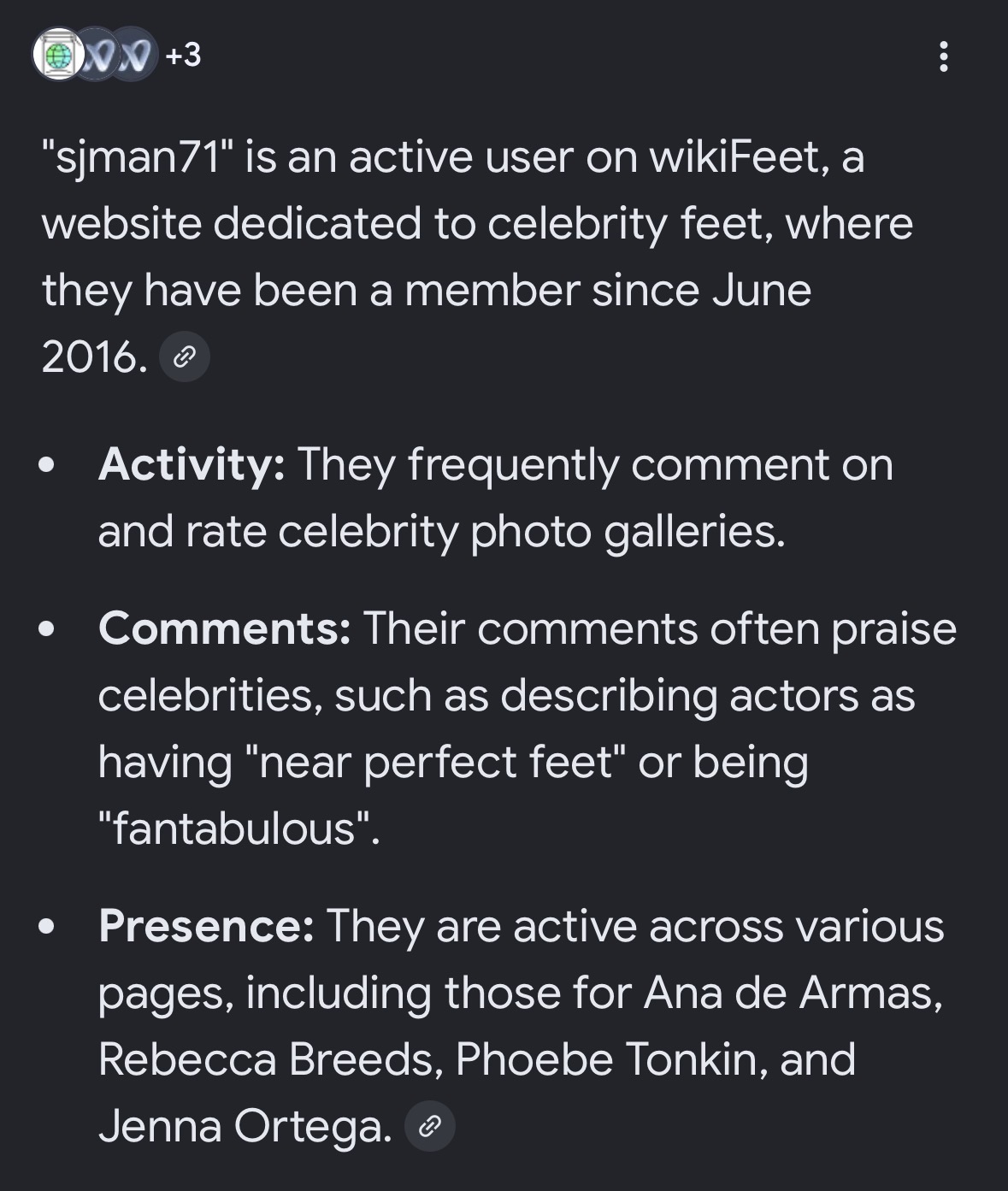
Task: Click the "June" text in first paragraph
Action: point(762,292)
